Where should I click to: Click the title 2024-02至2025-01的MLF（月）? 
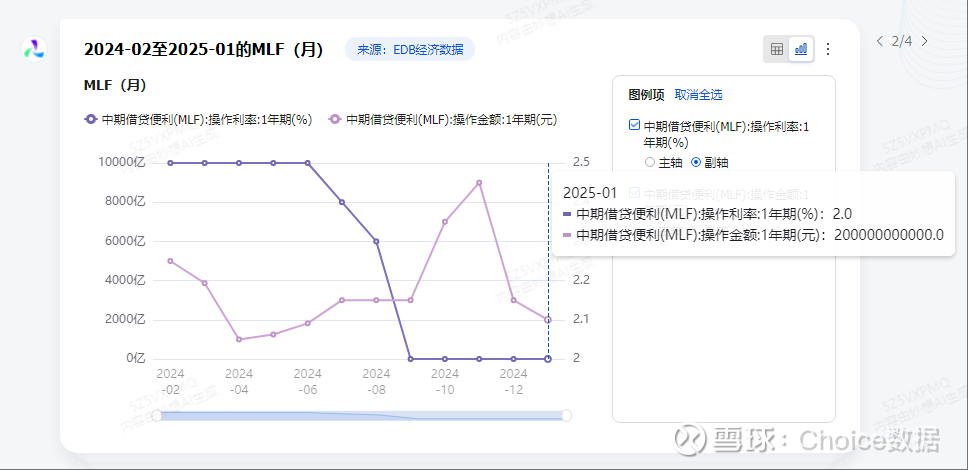[204, 49]
